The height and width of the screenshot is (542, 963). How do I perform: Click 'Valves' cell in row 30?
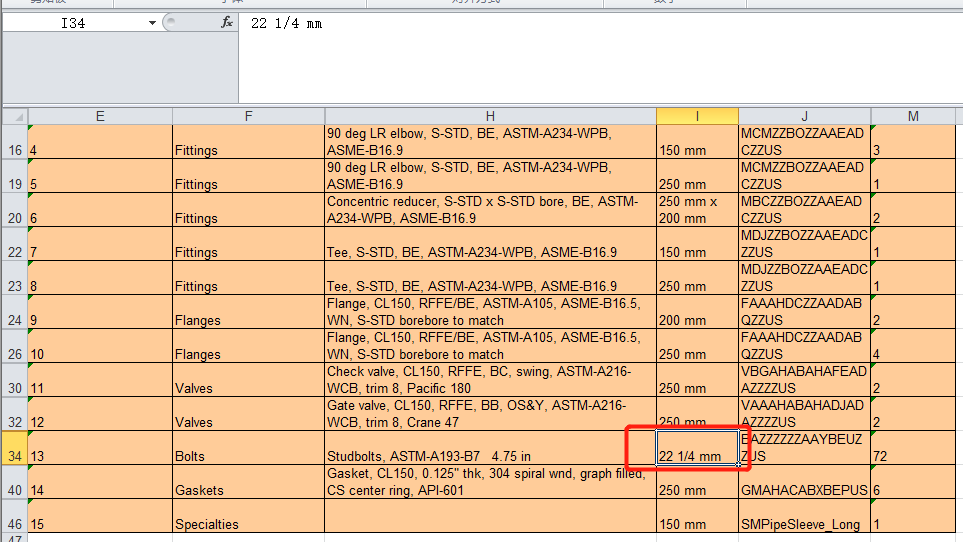tap(249, 381)
